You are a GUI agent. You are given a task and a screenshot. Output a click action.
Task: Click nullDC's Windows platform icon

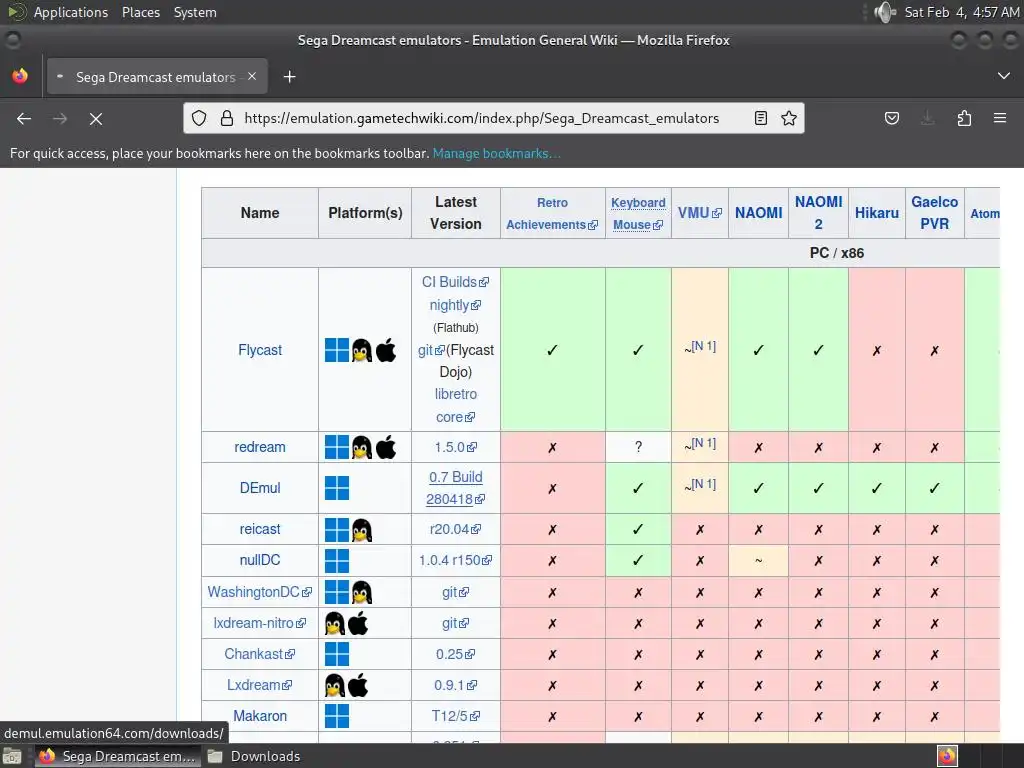pos(337,560)
